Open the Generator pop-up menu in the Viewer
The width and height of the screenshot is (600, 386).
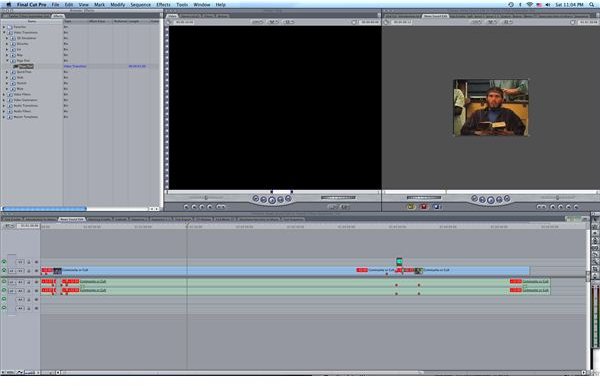pyautogui.click(x=345, y=207)
